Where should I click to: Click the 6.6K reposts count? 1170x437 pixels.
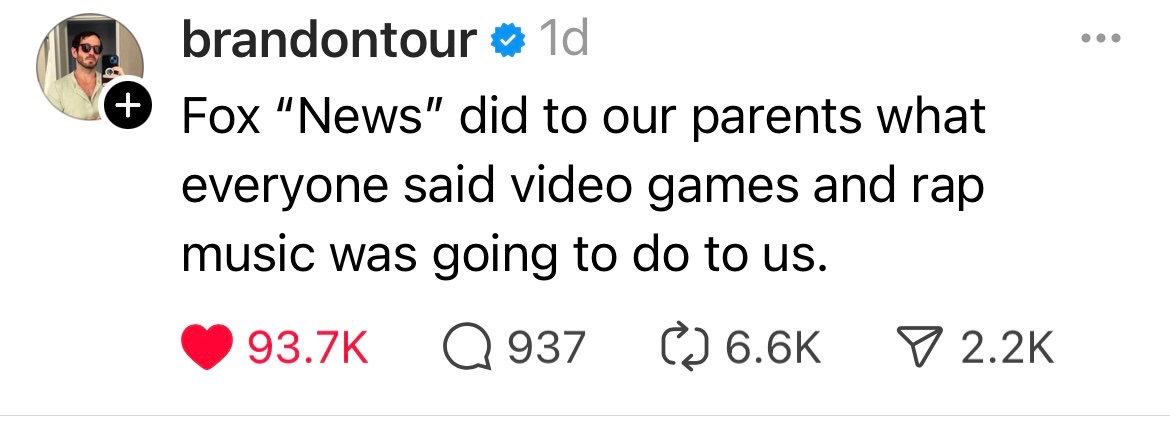tap(773, 348)
